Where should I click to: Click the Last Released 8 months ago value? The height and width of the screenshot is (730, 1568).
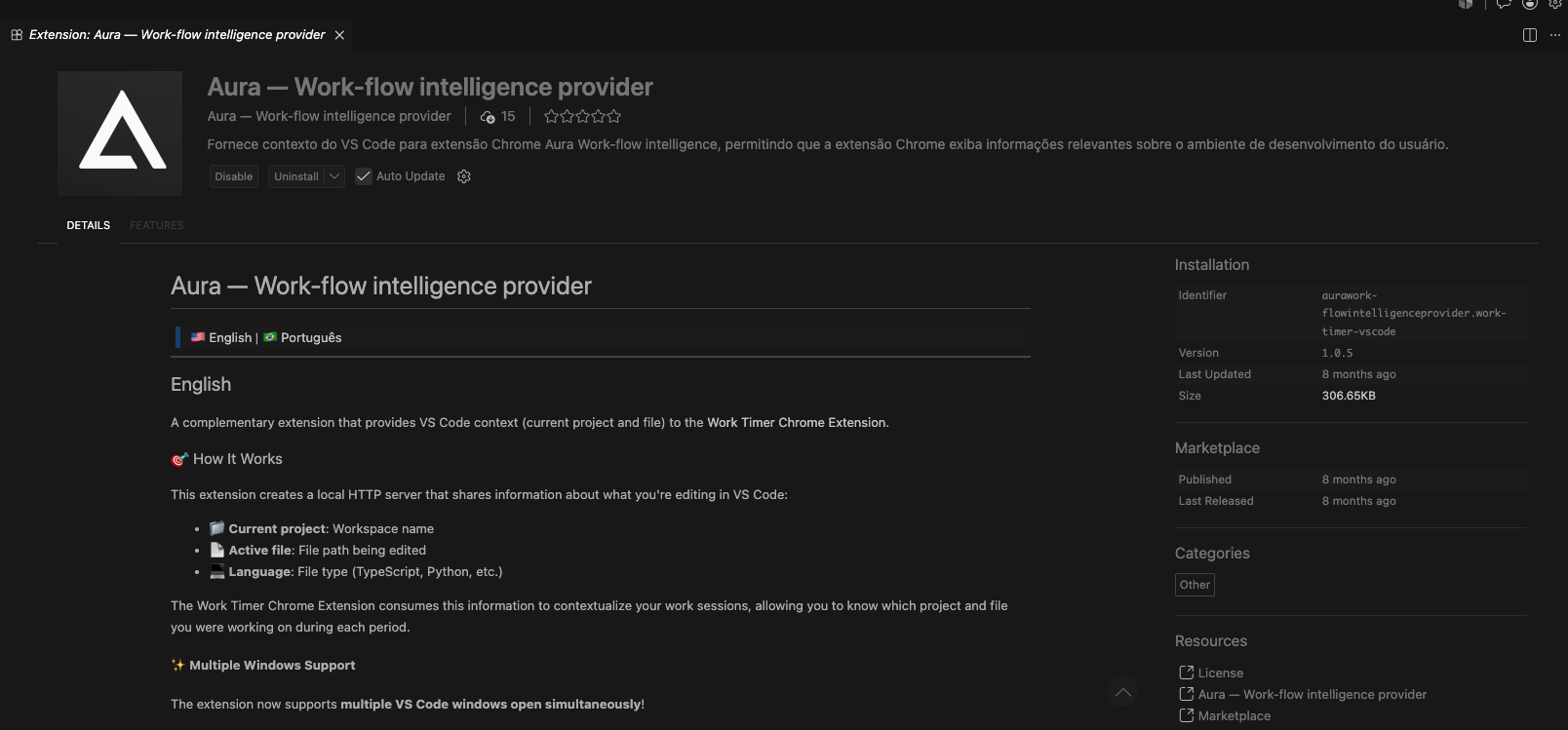tap(1358, 501)
